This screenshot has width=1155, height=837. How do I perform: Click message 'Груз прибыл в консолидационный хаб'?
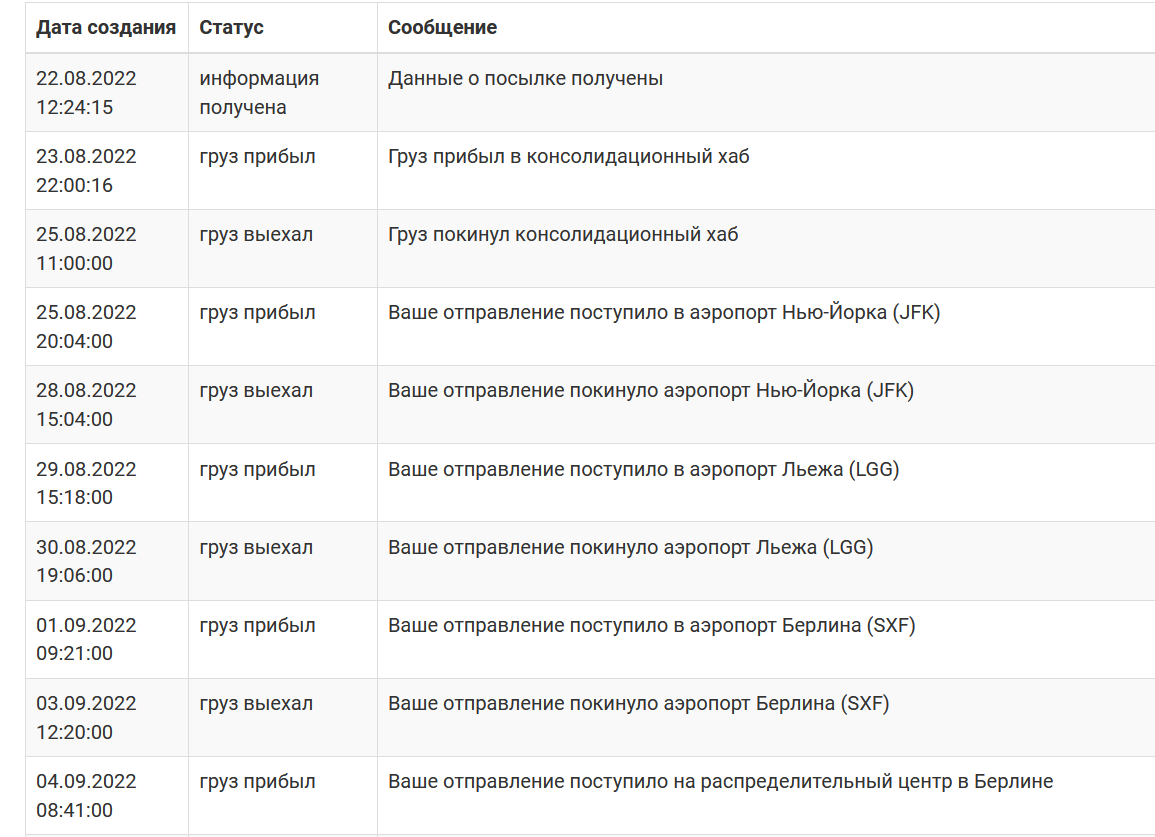point(569,157)
